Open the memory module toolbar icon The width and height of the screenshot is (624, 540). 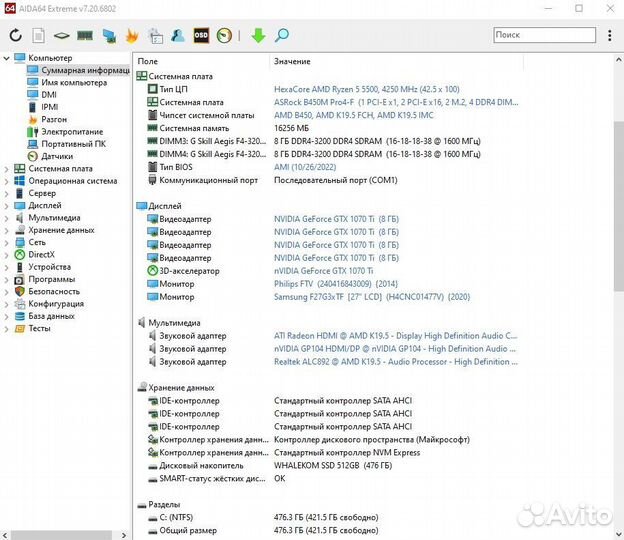[85, 36]
